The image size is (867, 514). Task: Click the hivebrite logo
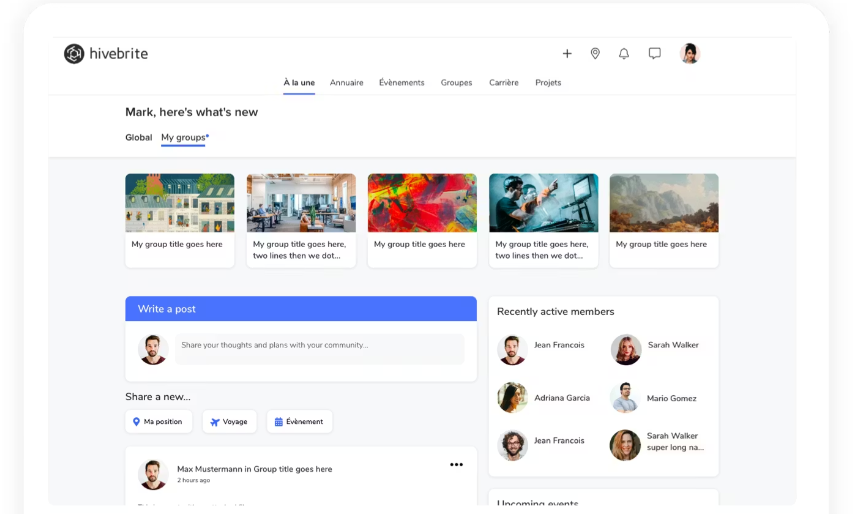(106, 54)
